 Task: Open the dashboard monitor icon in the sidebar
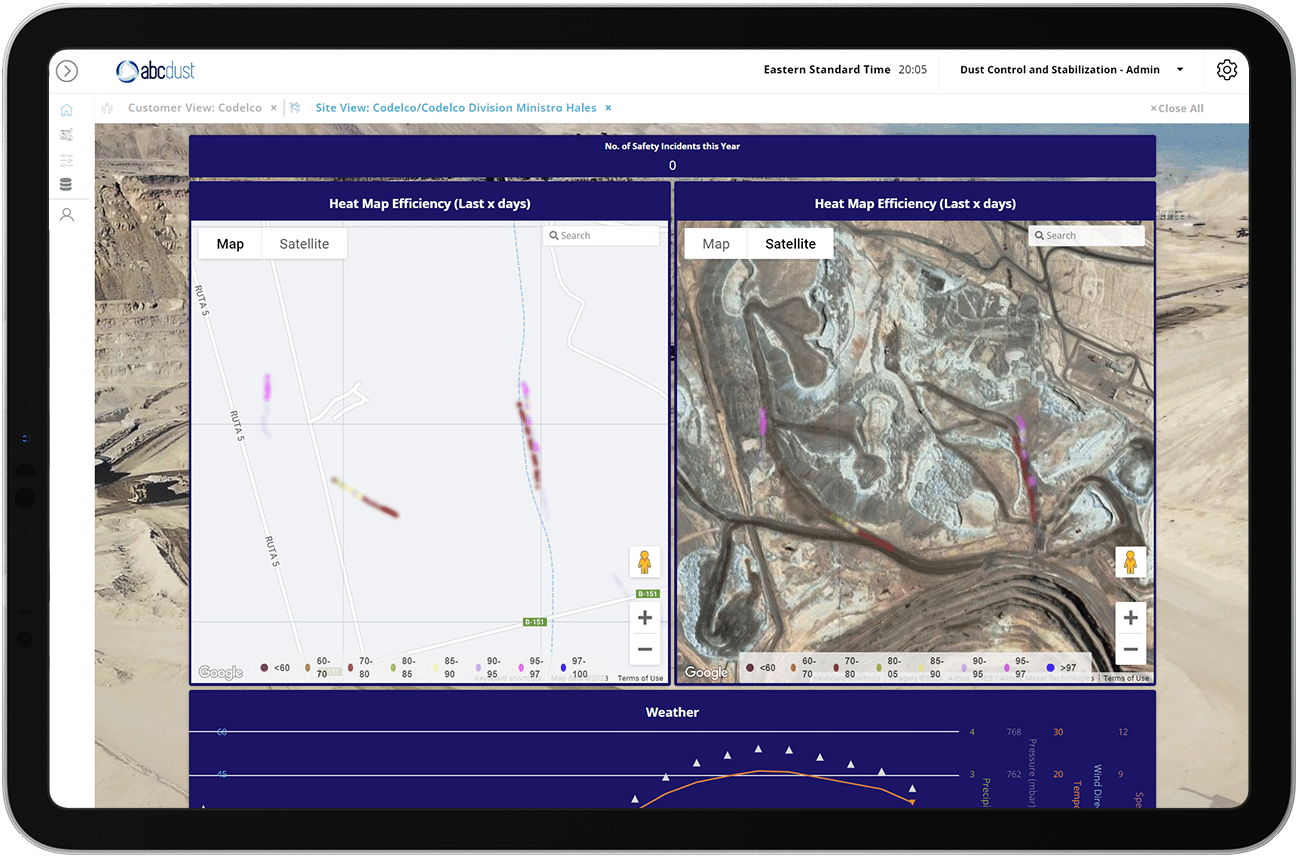coord(67,135)
